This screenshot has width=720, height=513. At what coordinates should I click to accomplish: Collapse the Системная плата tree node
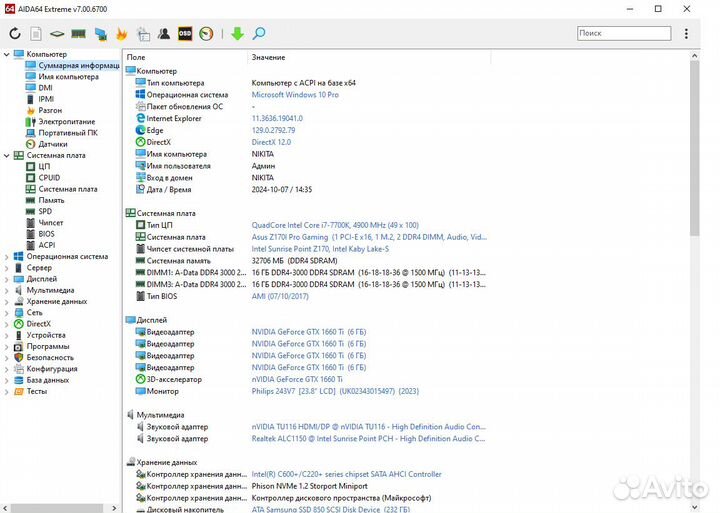[6, 155]
